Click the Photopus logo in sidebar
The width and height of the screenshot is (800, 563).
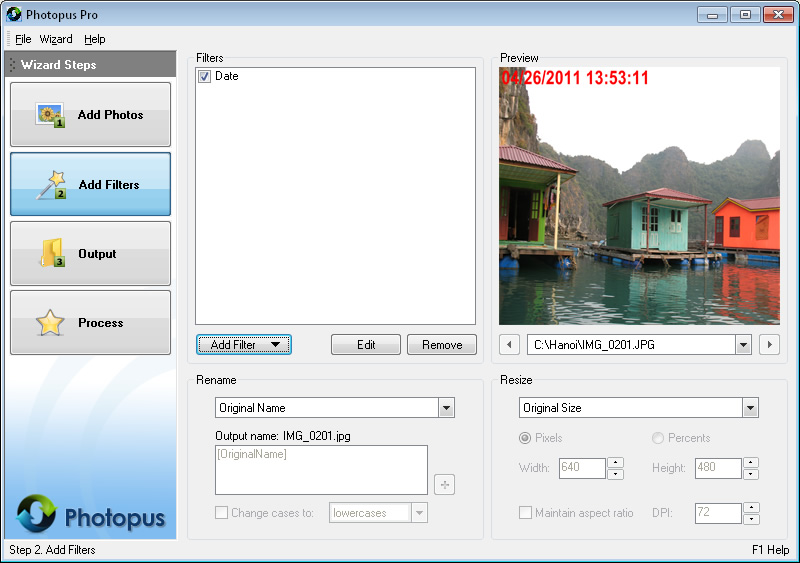pos(36,514)
